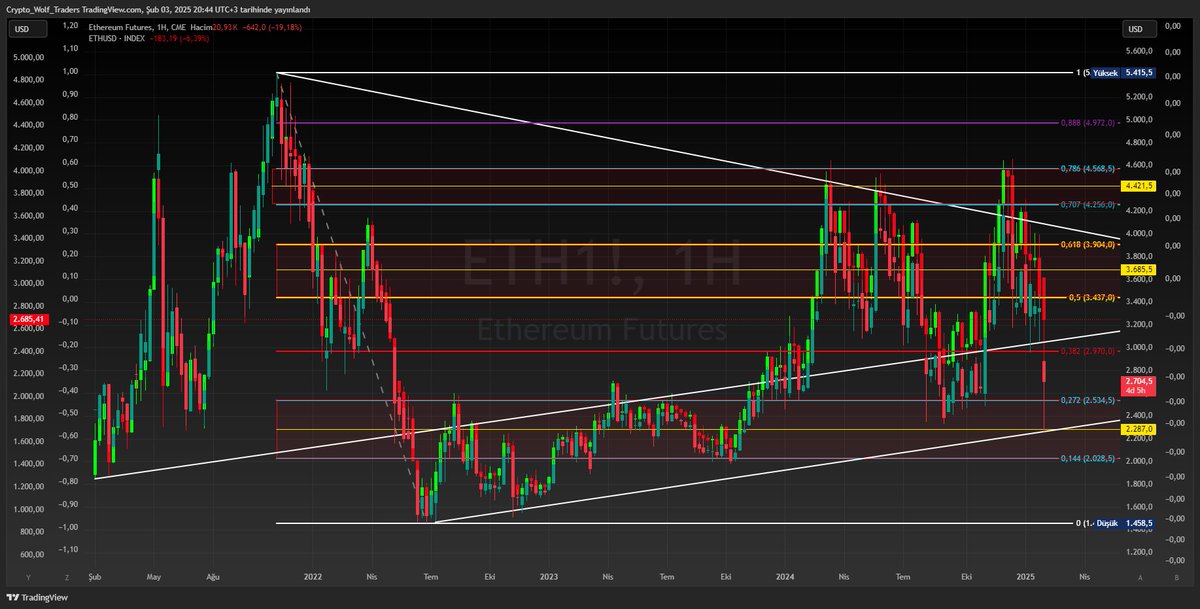Click the 1.200,0 value on right price scale
The height and width of the screenshot is (609, 1200).
(x=1141, y=552)
